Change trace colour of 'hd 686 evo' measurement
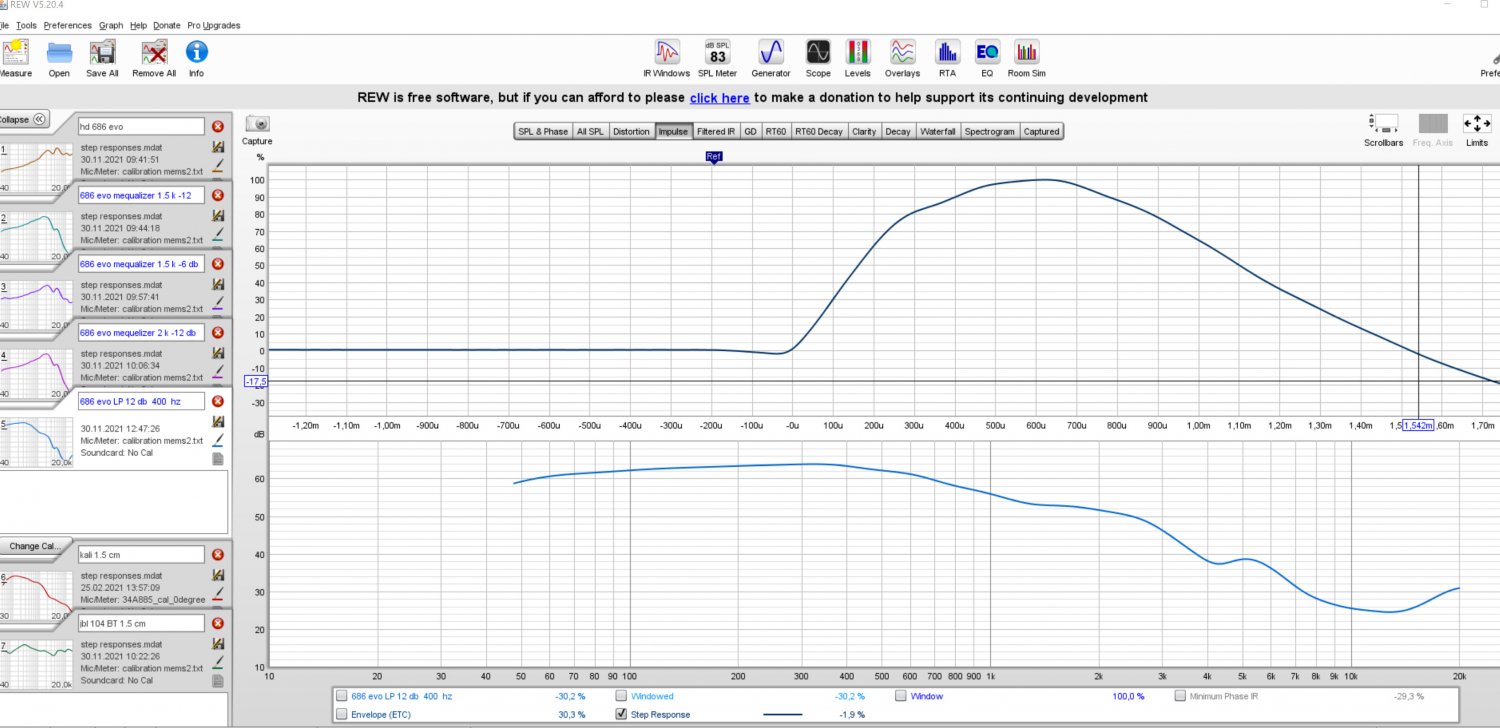Image resolution: width=1500 pixels, height=728 pixels. [x=218, y=168]
